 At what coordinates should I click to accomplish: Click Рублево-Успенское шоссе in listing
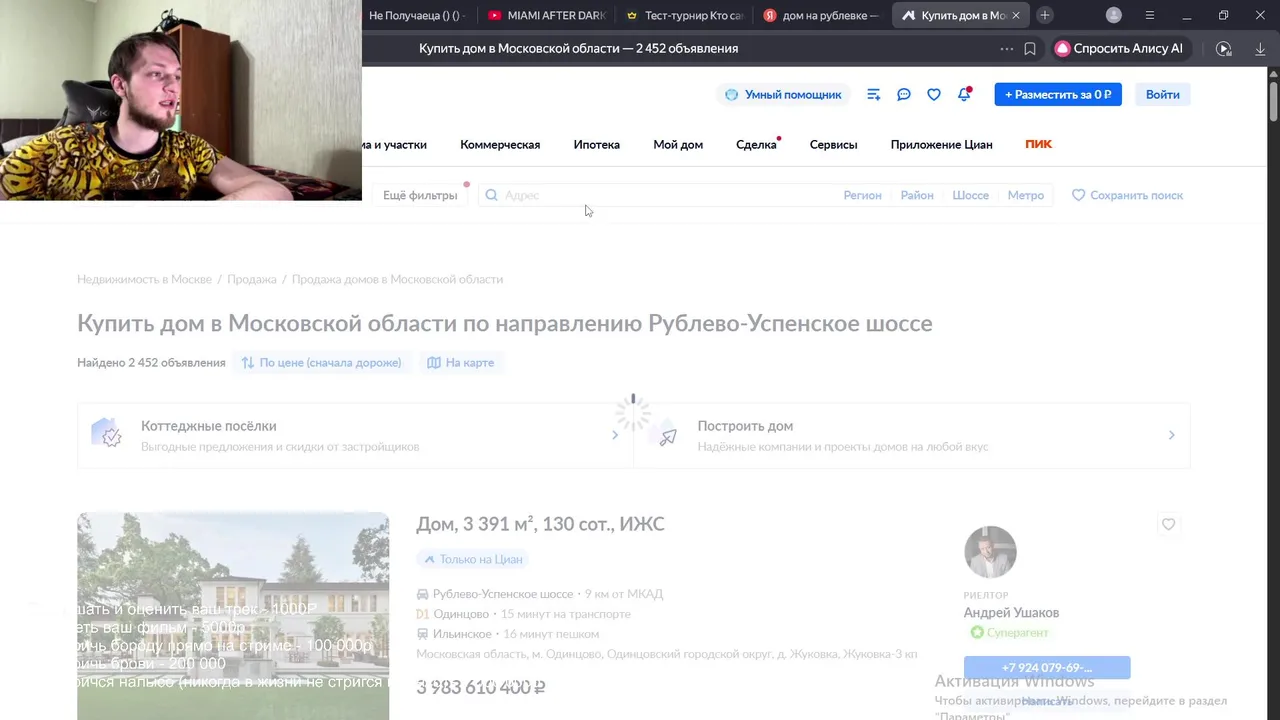pos(503,594)
